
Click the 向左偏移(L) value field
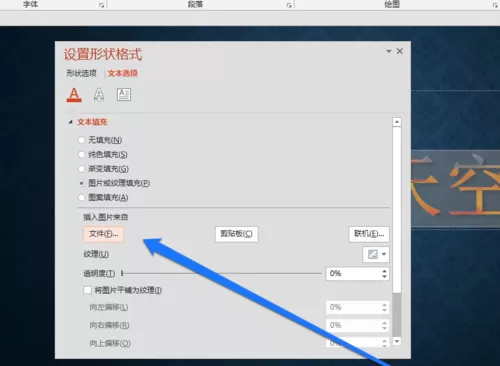[x=353, y=307]
